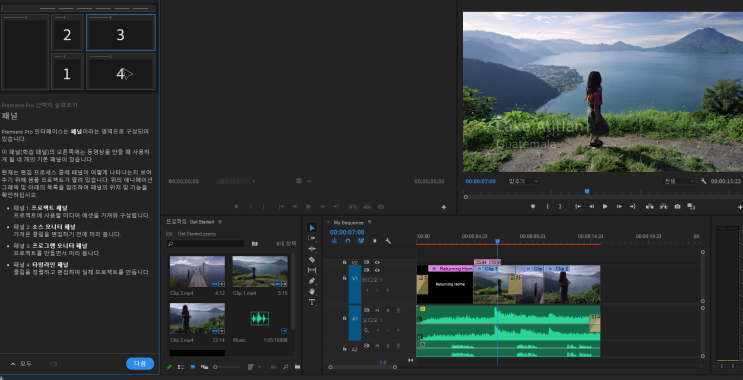The image size is (743, 380).
Task: Adjust Project panel thumbnail size slider
Action: (x=227, y=367)
